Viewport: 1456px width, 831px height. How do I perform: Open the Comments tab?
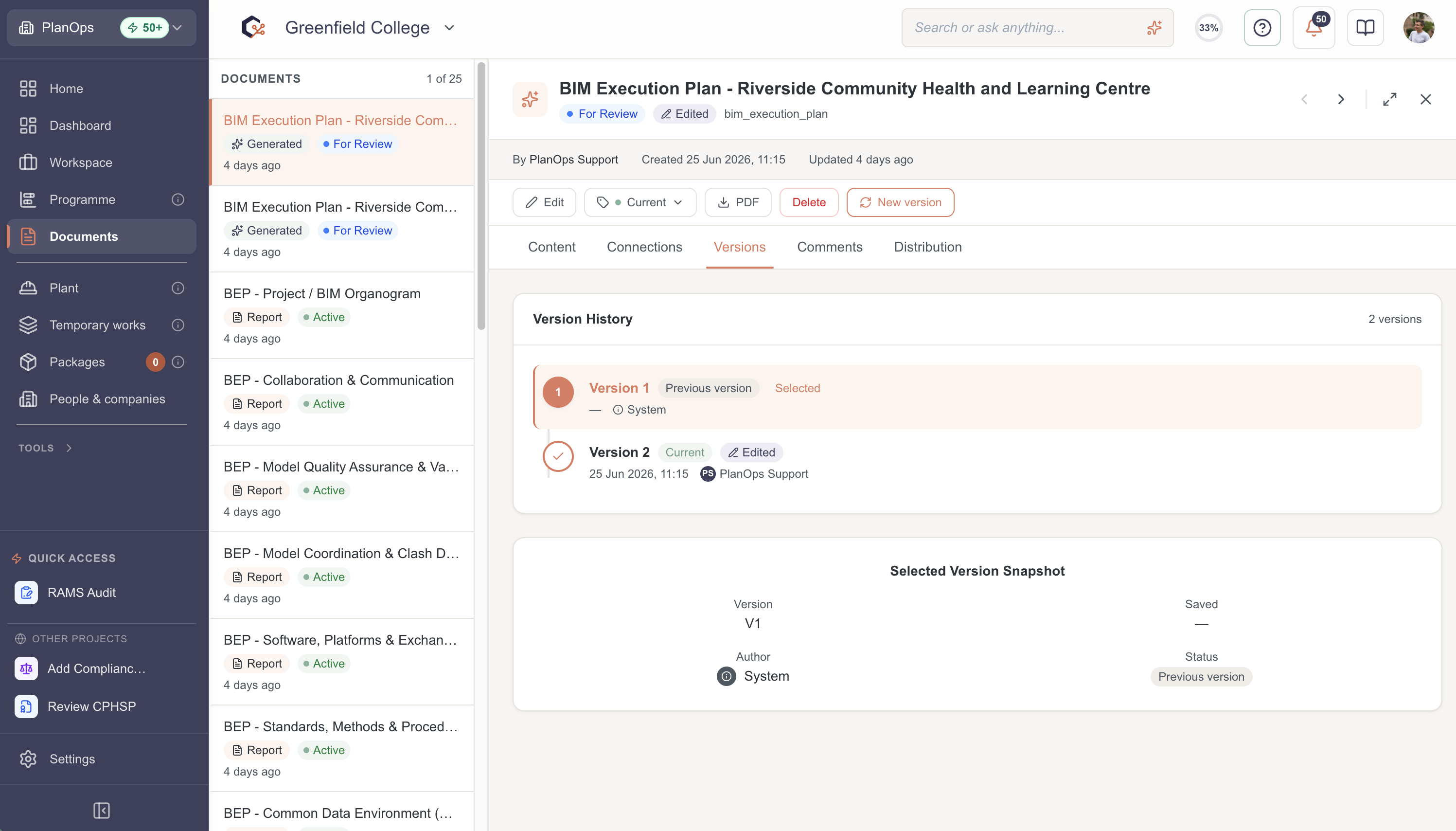(x=830, y=247)
